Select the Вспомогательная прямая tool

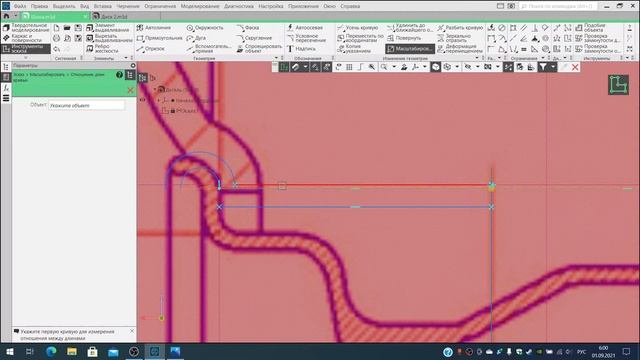[208, 49]
